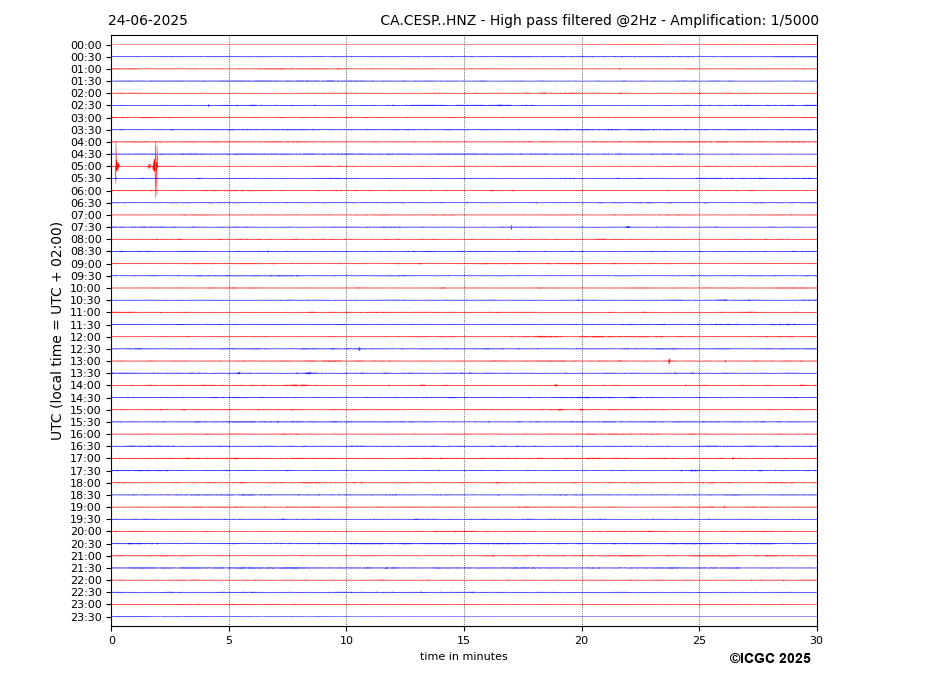Select the 07:30 row label
Screen dimensions: 927x696
(x=86, y=228)
